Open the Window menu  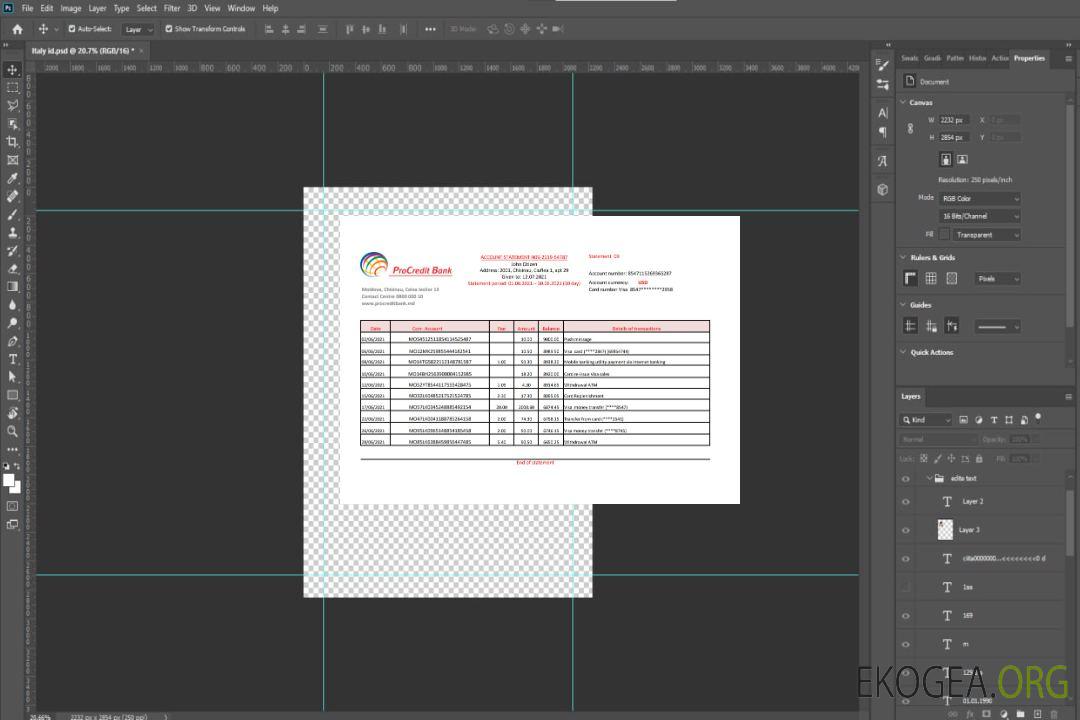coord(241,8)
